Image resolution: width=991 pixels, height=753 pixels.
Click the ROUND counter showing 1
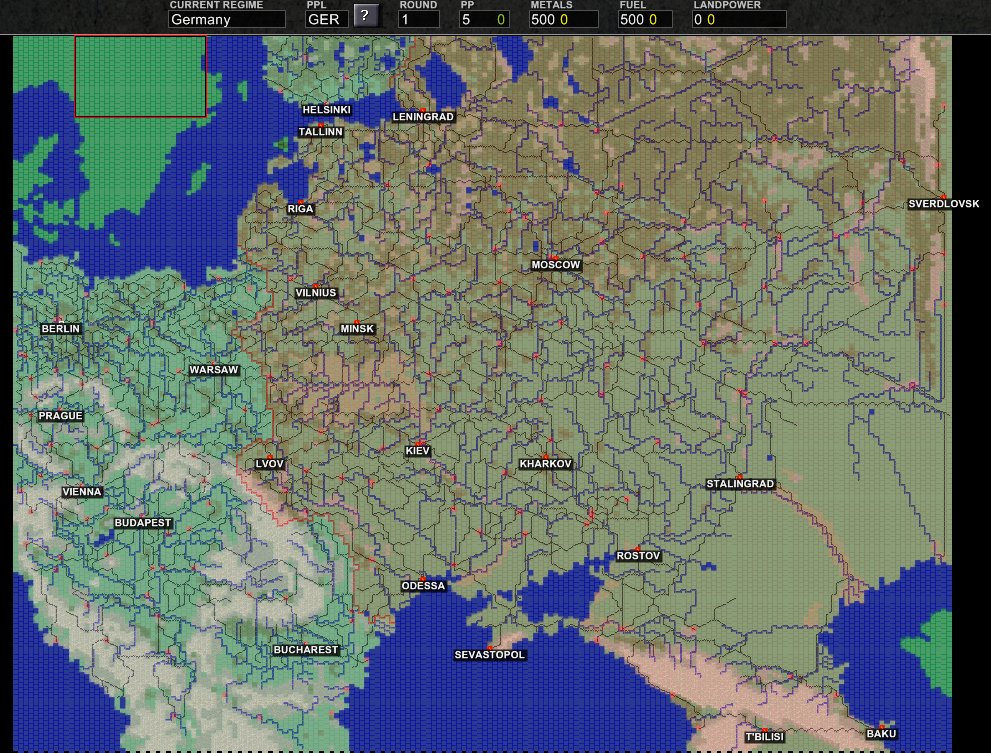pos(419,18)
